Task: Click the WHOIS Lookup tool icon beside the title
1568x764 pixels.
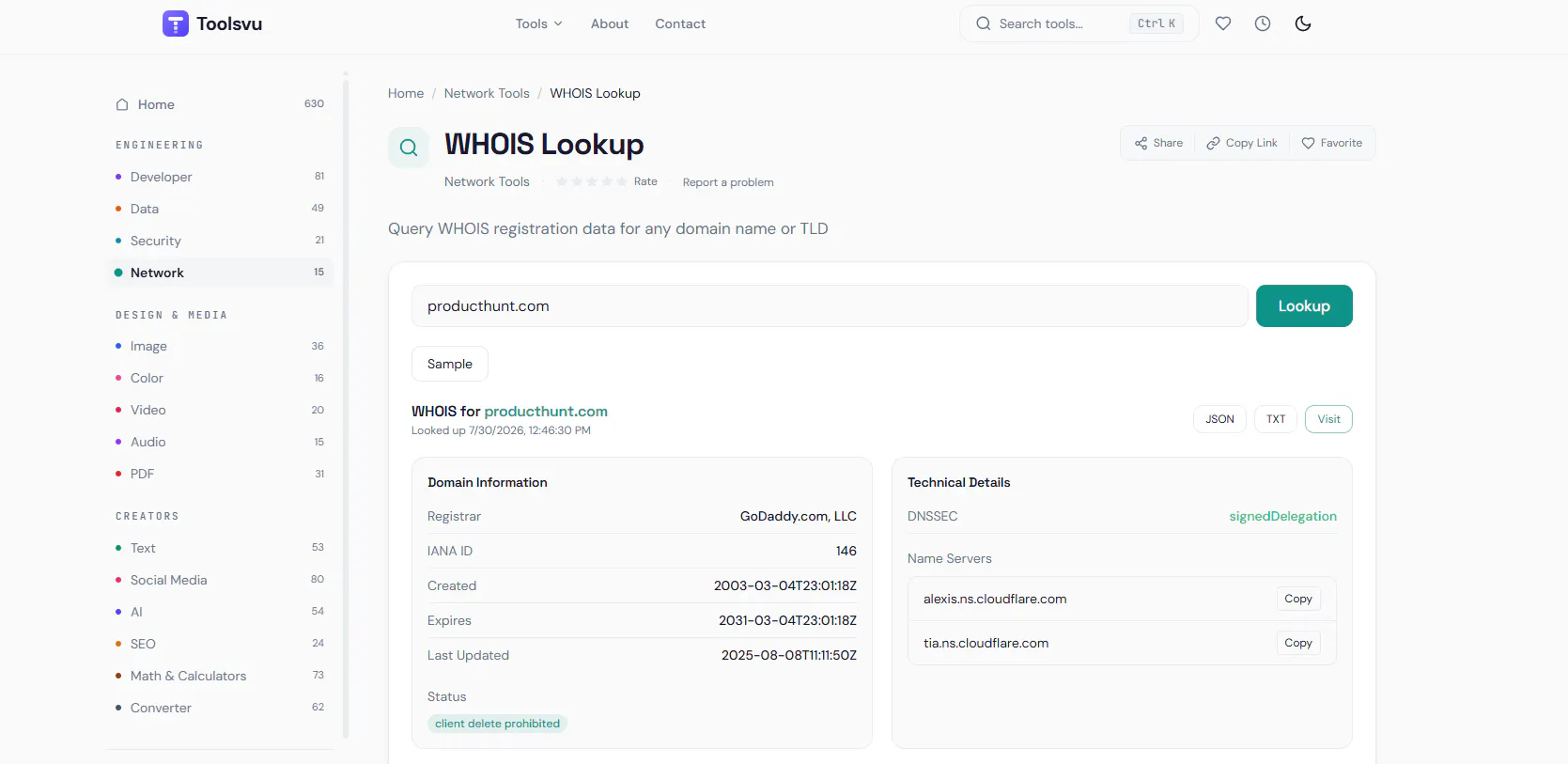Action: pos(409,148)
